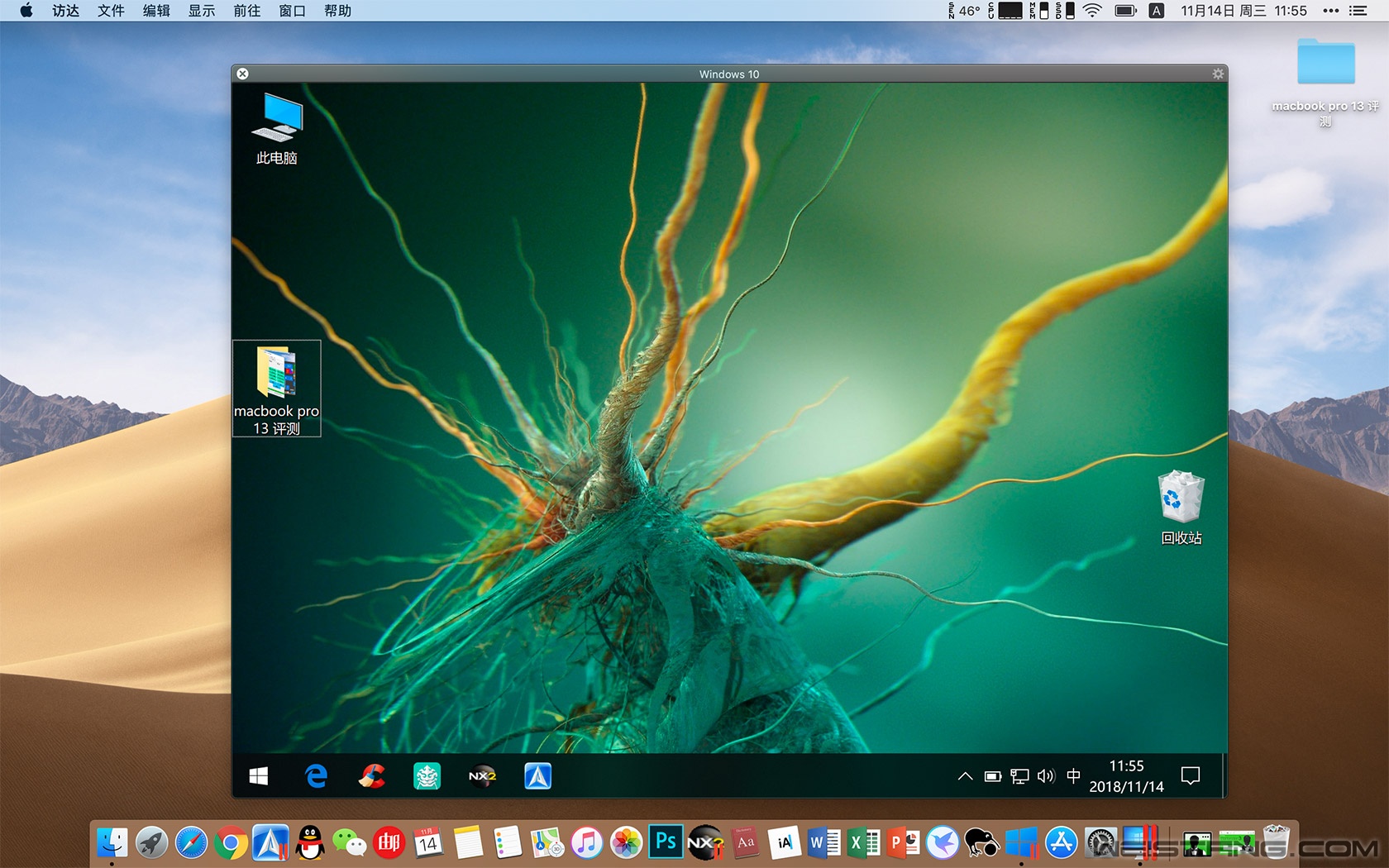
Task: Open macOS Wi-Fi status menu
Action: [x=1092, y=11]
